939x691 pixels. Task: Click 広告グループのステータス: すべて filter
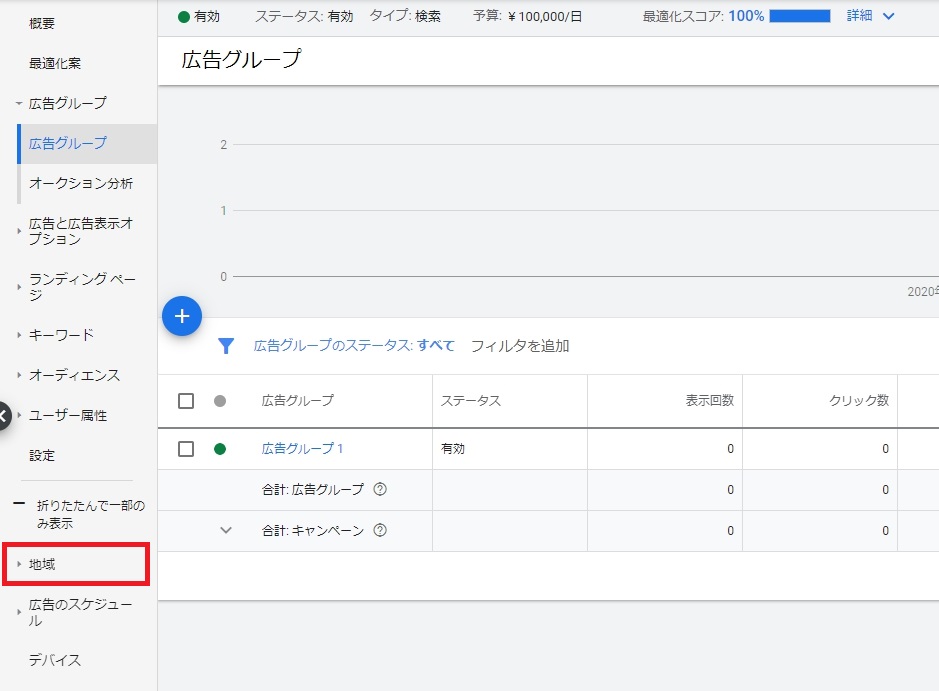354,346
